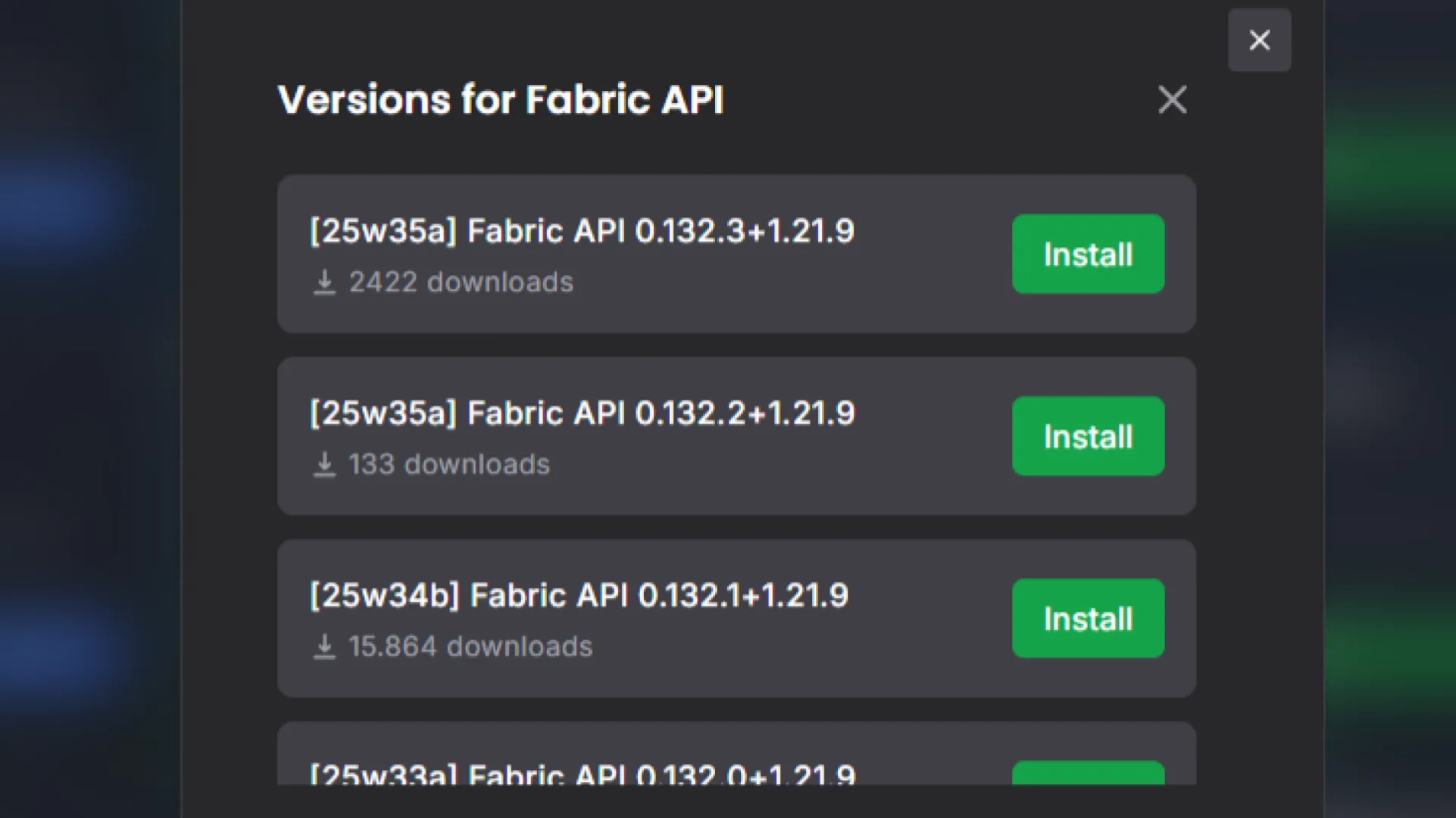This screenshot has width=1456, height=818.
Task: Install Fabric API 0.132.2+1.21.9
Action: click(1088, 436)
